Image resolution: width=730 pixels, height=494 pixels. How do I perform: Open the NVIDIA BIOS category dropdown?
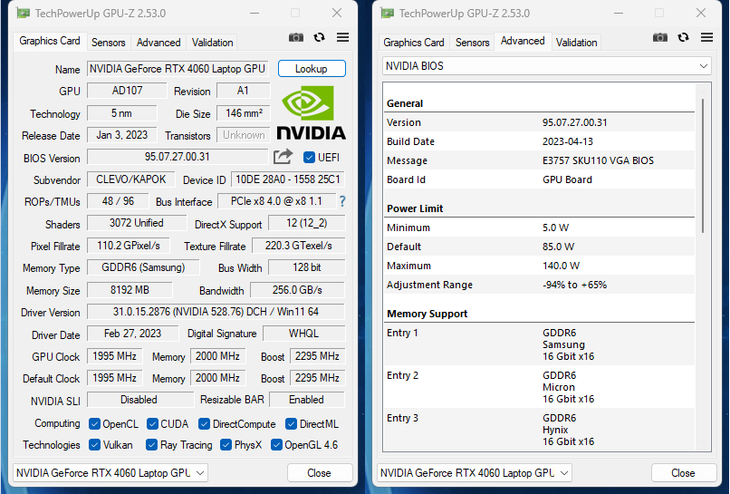tap(547, 66)
